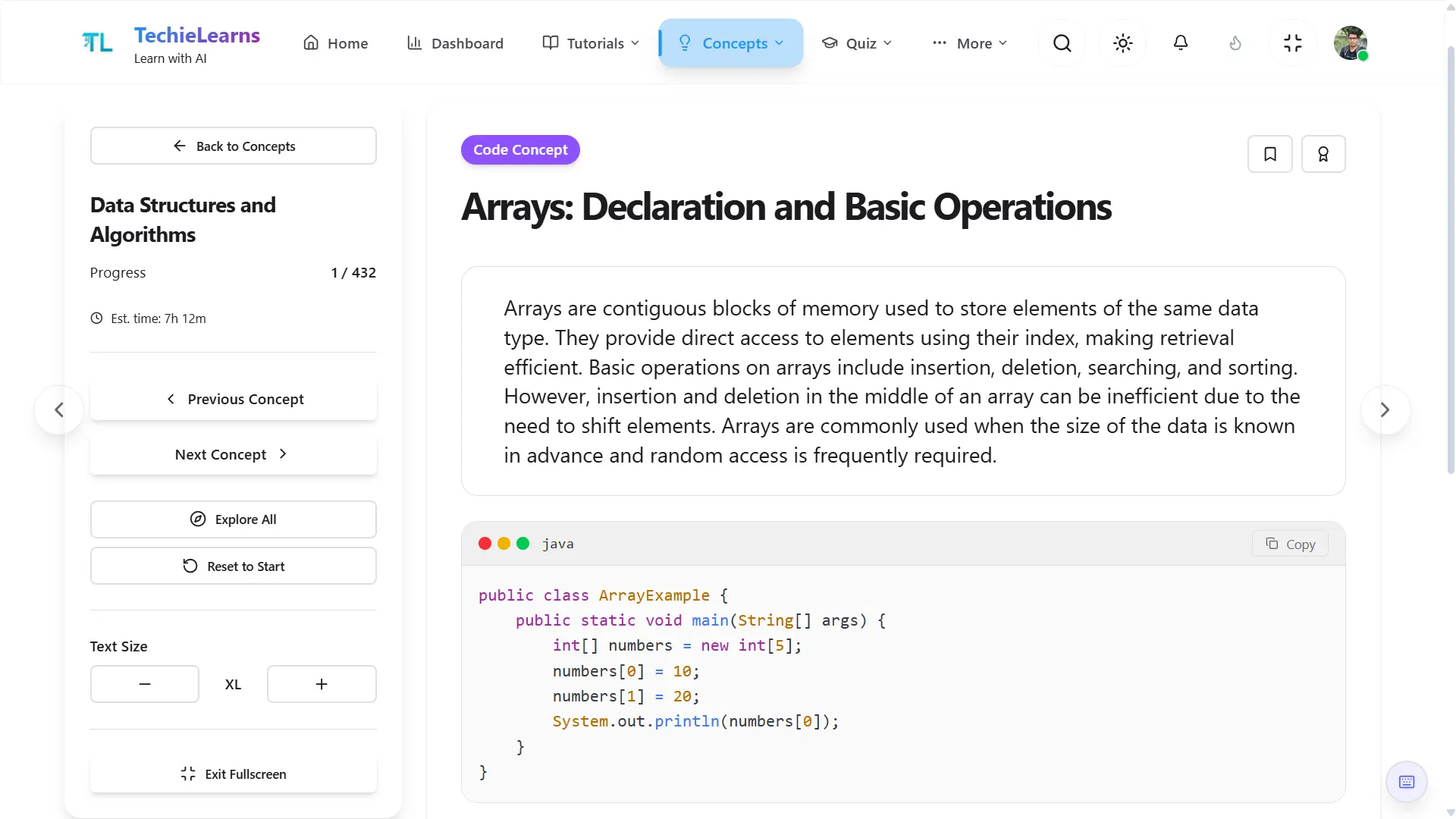The width and height of the screenshot is (1456, 819).
Task: Go Back to Concepts
Action: [234, 146]
